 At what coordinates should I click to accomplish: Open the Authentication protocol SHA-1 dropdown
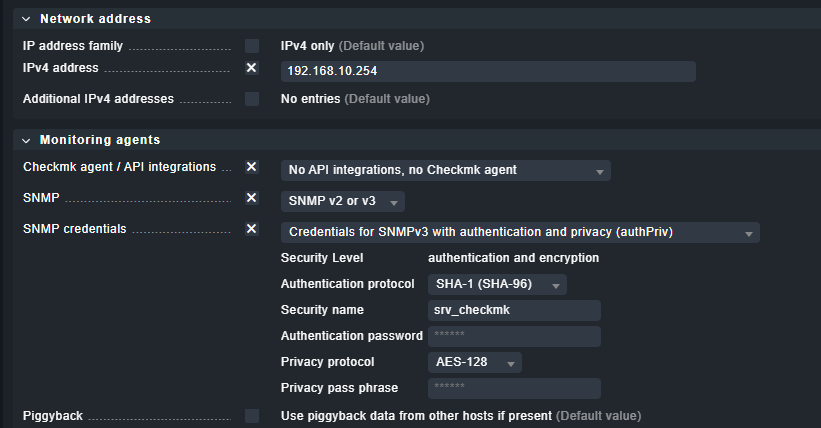[x=497, y=284]
